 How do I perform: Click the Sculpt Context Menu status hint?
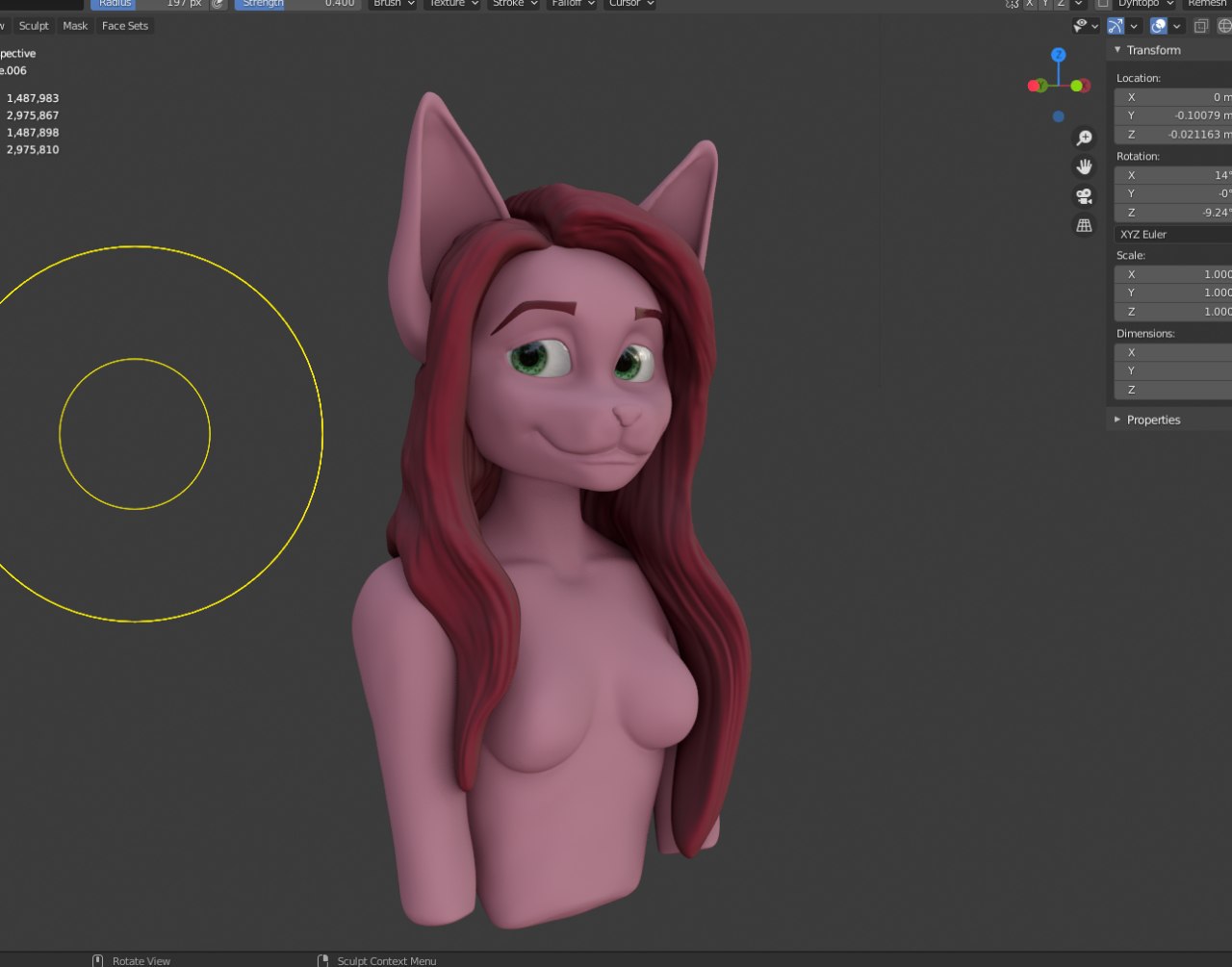pos(387,960)
